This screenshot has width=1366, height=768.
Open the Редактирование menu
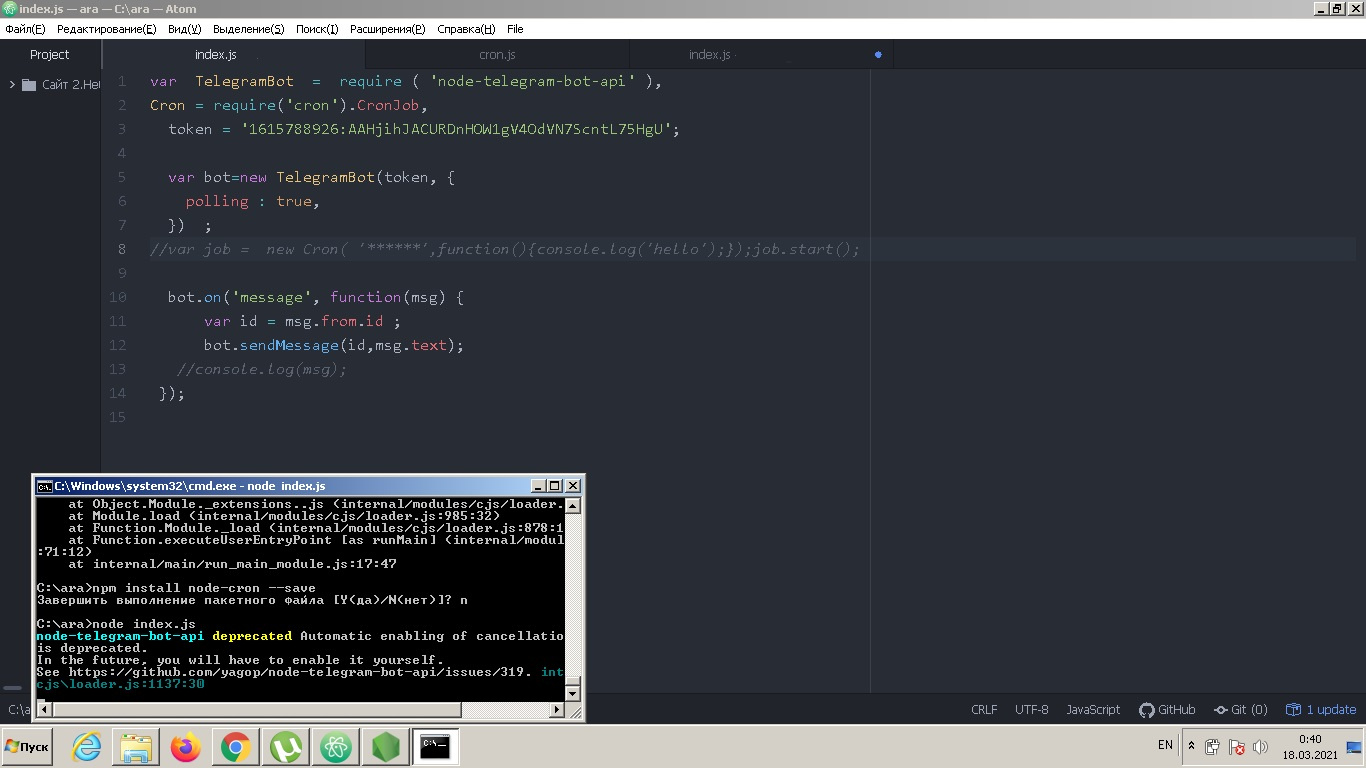click(x=106, y=29)
